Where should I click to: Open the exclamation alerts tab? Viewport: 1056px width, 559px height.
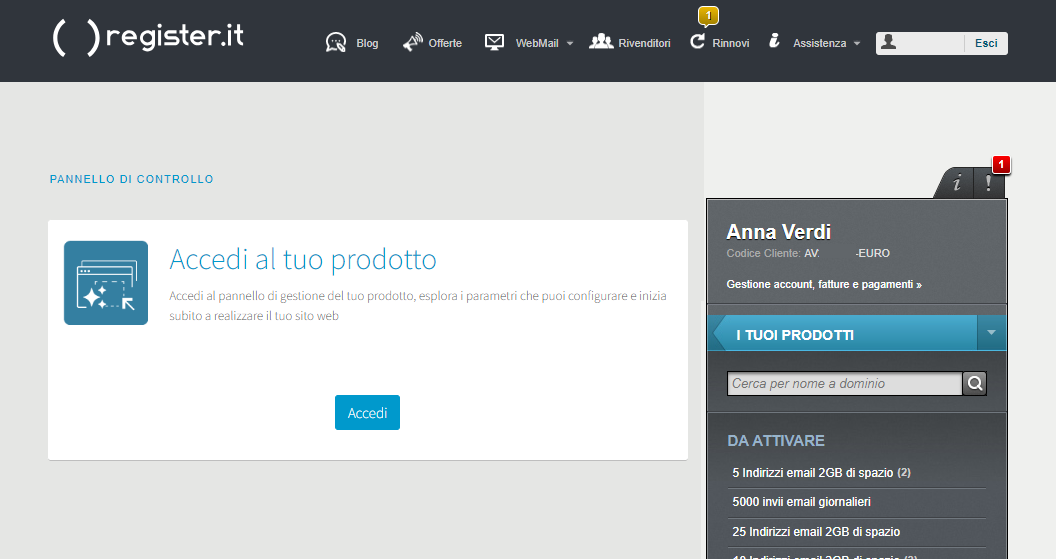(x=988, y=183)
